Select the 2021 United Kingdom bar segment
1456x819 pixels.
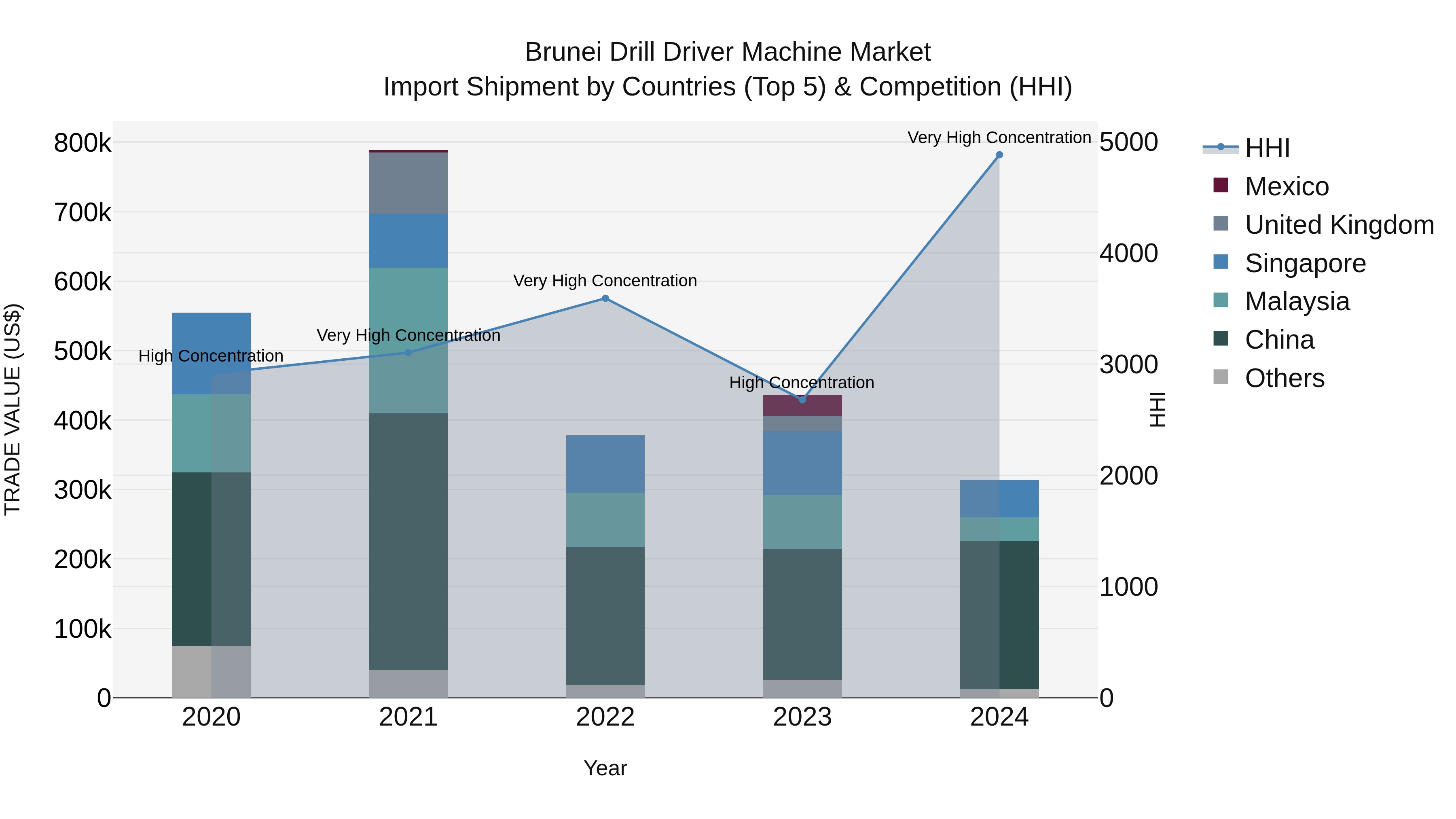click(x=408, y=183)
